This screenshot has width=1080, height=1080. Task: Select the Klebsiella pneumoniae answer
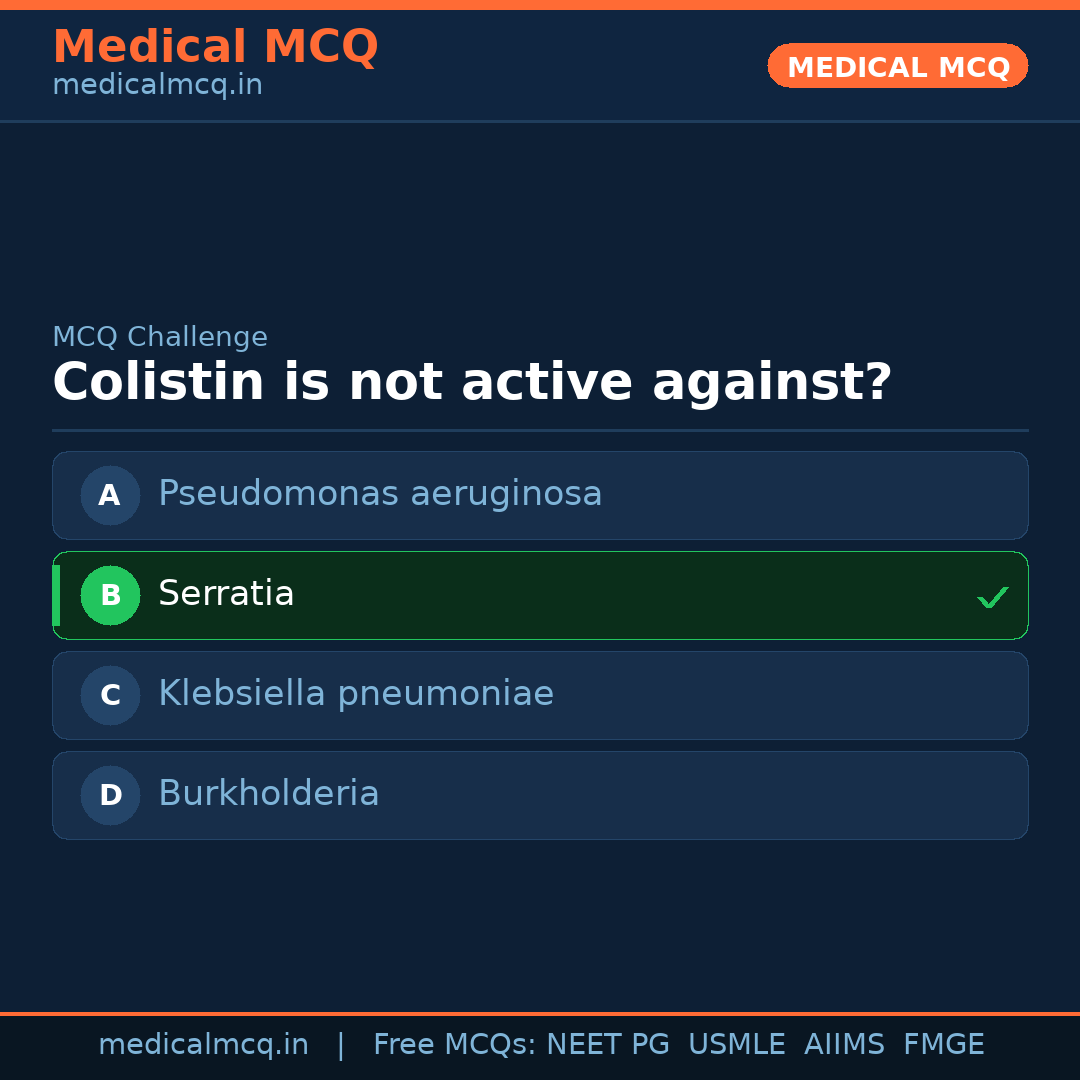click(x=356, y=694)
